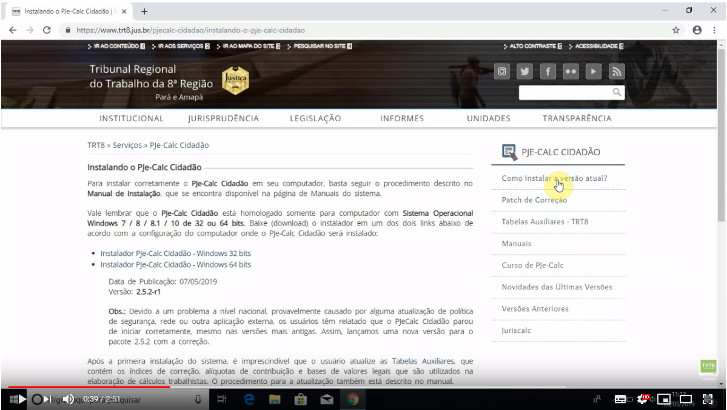Open the Mail app from the taskbar
Screen dimensions: 727x410
tap(327, 399)
